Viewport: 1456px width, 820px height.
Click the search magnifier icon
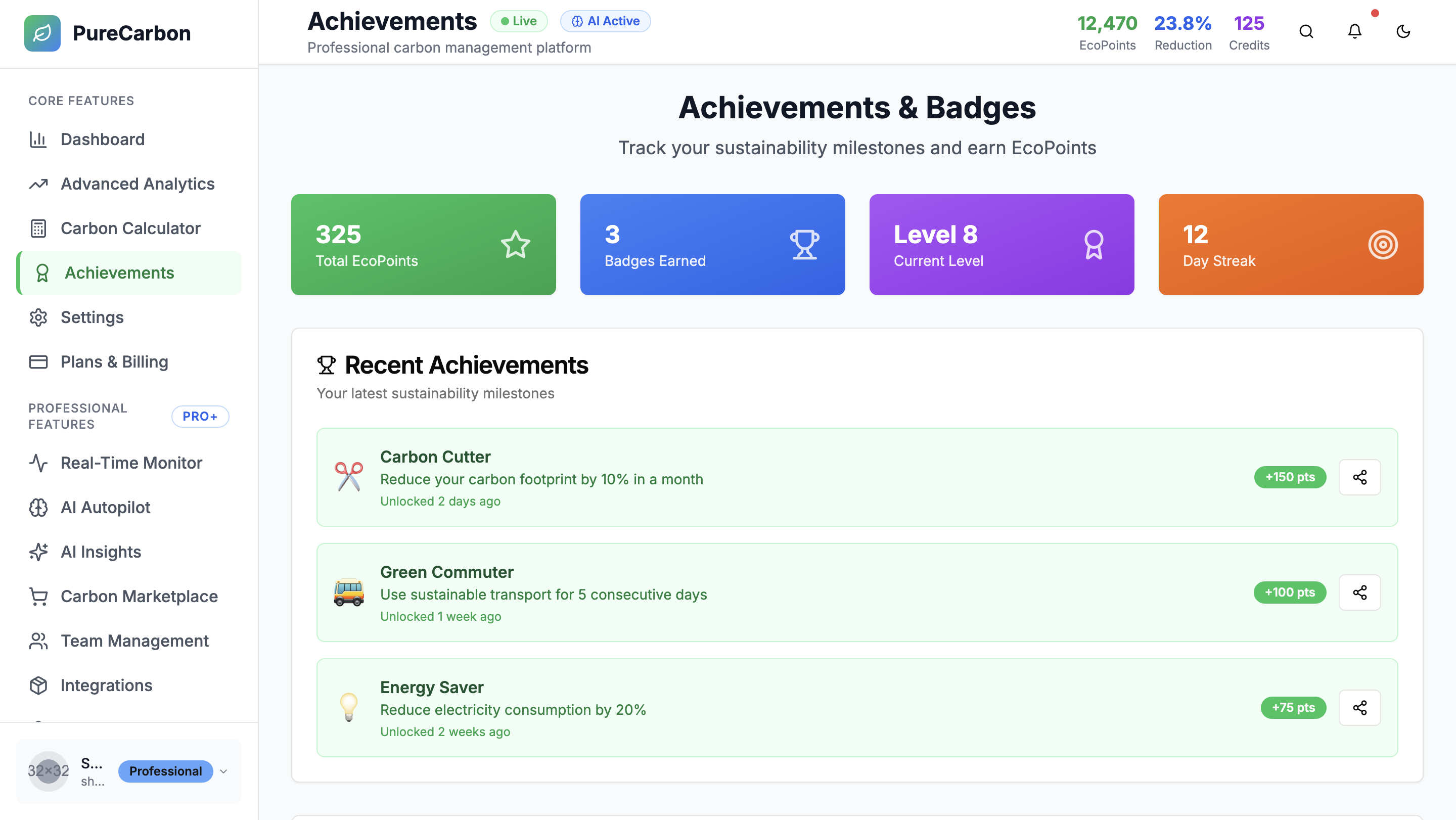tap(1306, 32)
